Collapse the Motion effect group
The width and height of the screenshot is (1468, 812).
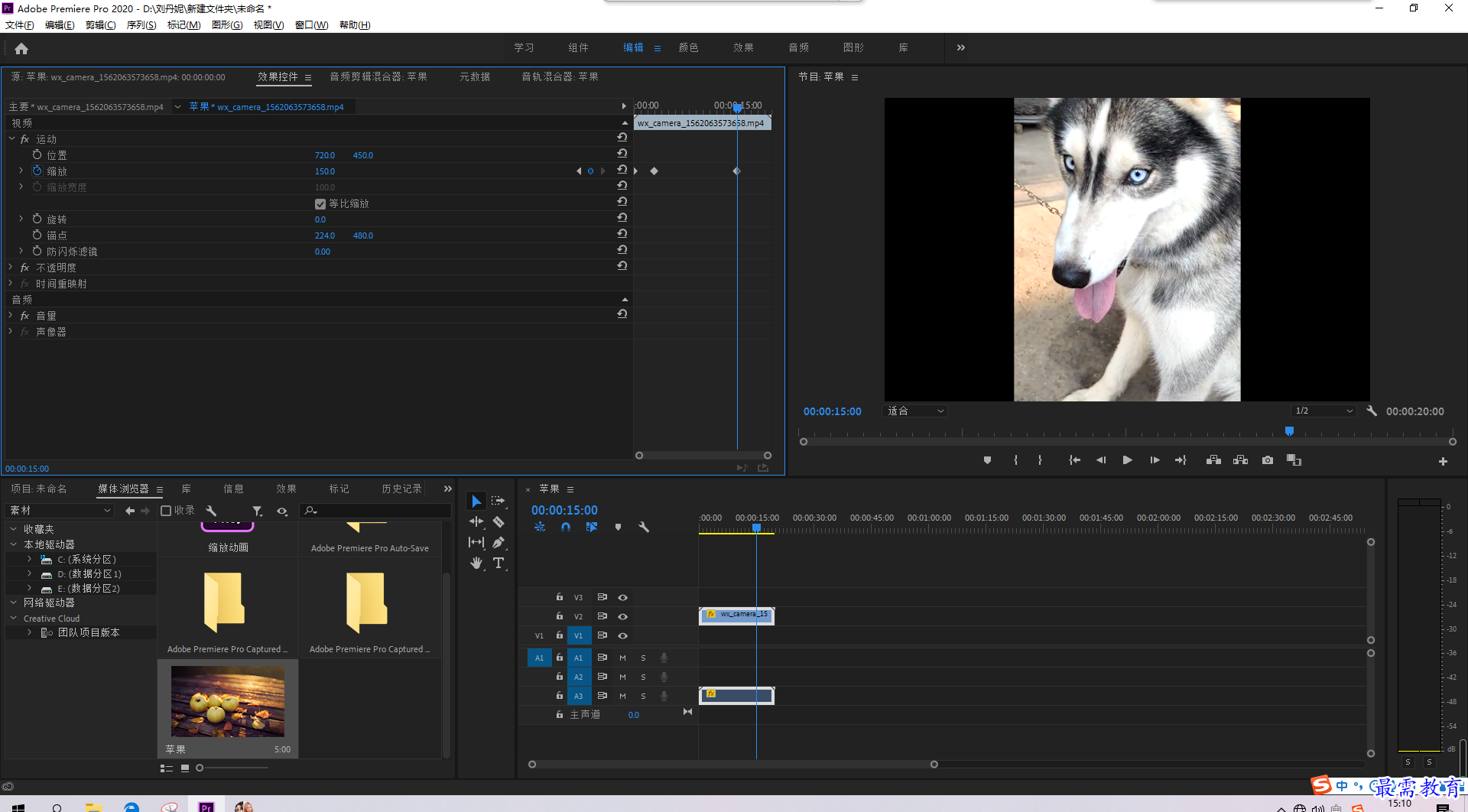[x=11, y=138]
